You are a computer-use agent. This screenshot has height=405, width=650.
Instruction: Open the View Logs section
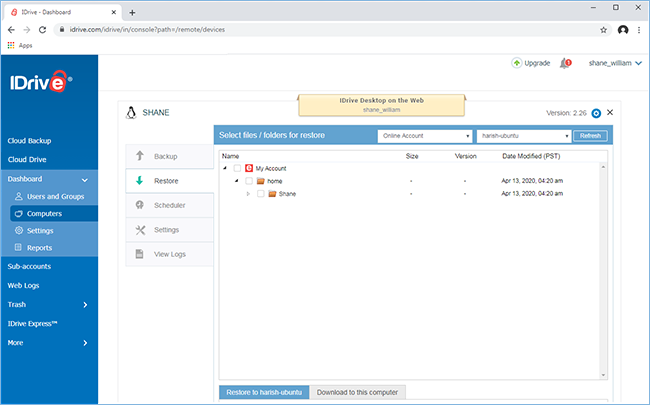tap(170, 254)
